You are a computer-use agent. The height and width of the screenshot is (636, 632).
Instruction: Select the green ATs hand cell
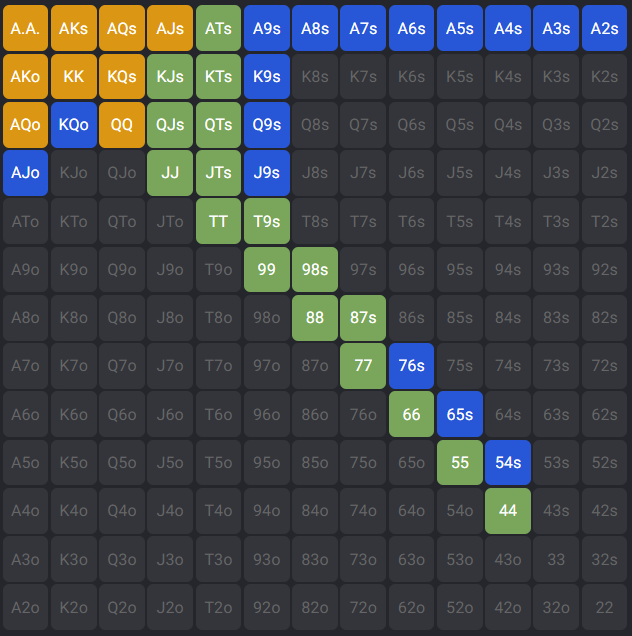pyautogui.click(x=218, y=28)
